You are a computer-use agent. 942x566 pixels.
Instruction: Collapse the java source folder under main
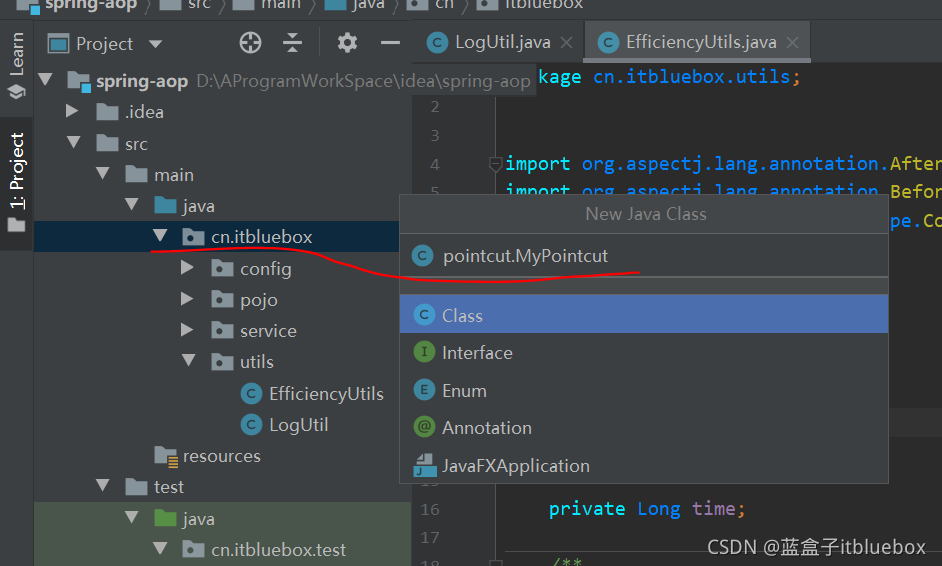(132, 205)
